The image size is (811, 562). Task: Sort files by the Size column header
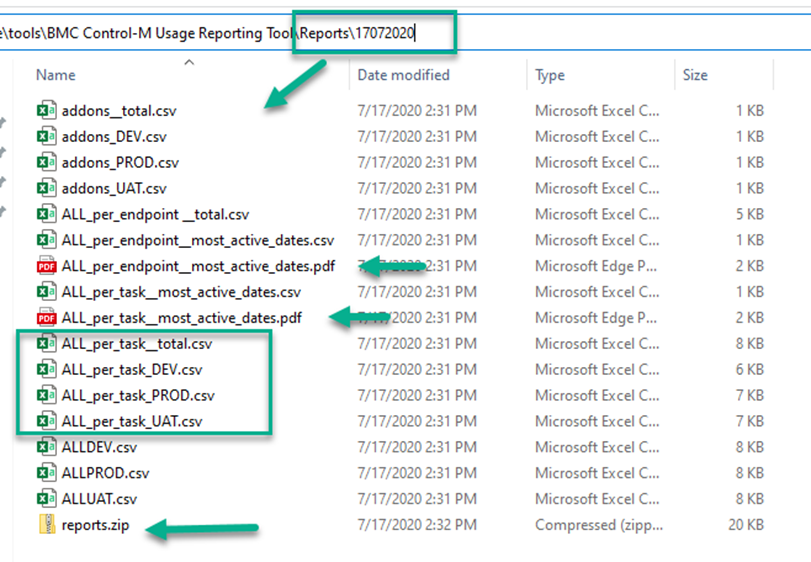(x=695, y=75)
